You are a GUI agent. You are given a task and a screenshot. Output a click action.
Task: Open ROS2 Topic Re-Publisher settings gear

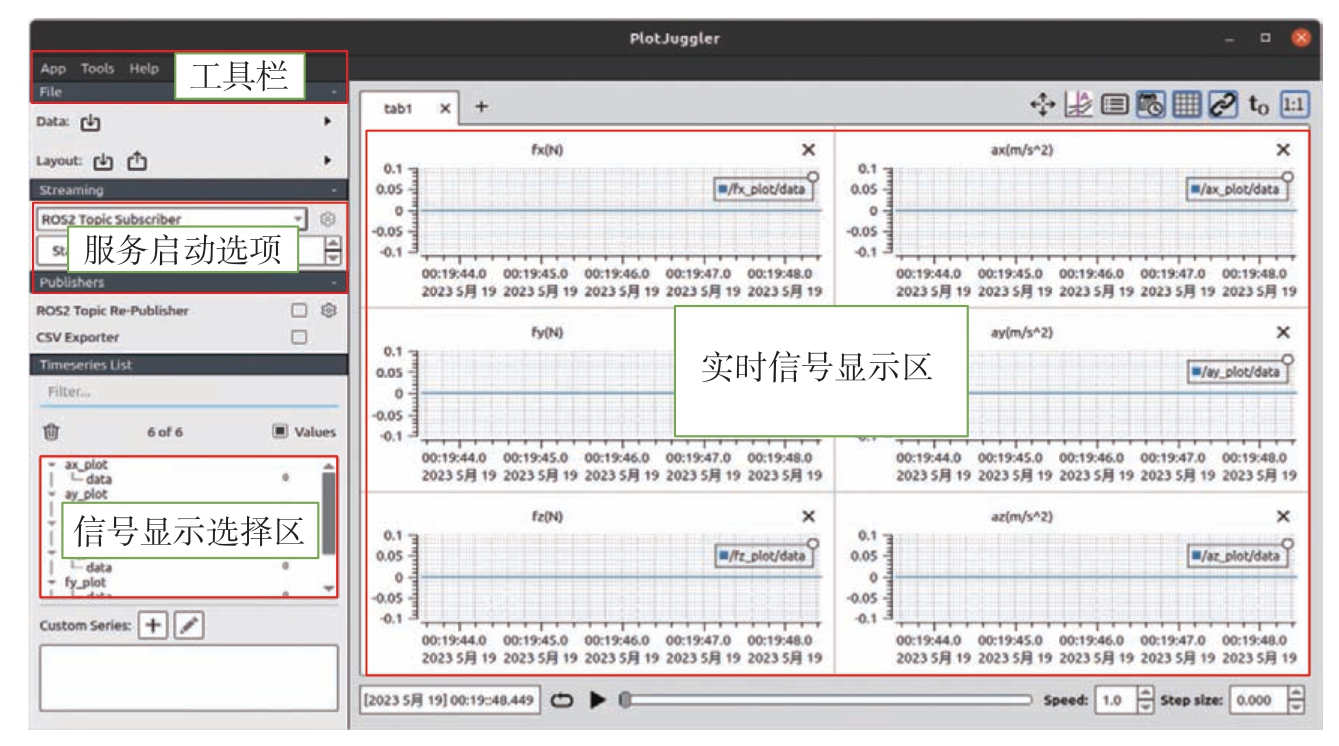coord(327,311)
